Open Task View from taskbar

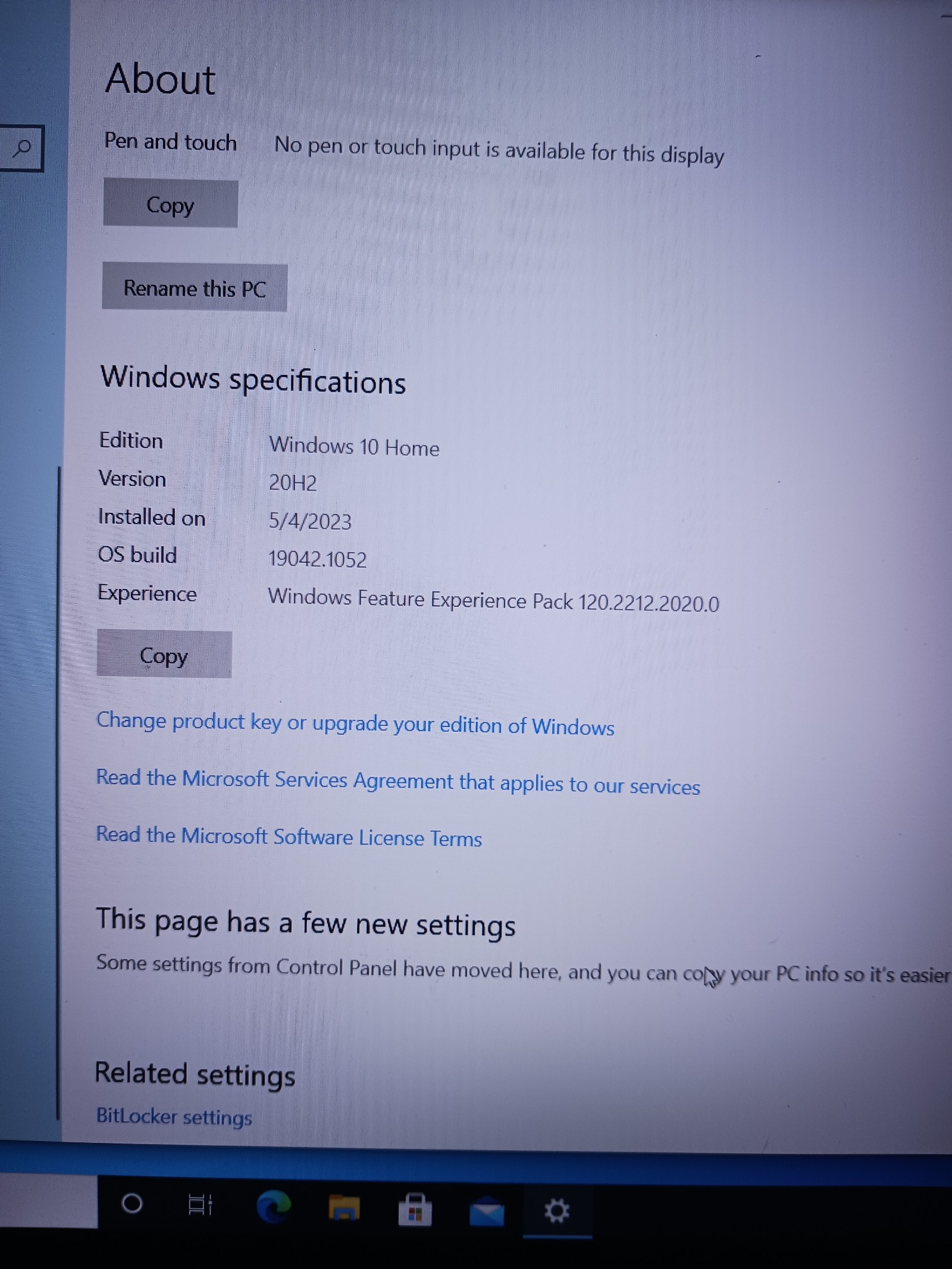(200, 1205)
